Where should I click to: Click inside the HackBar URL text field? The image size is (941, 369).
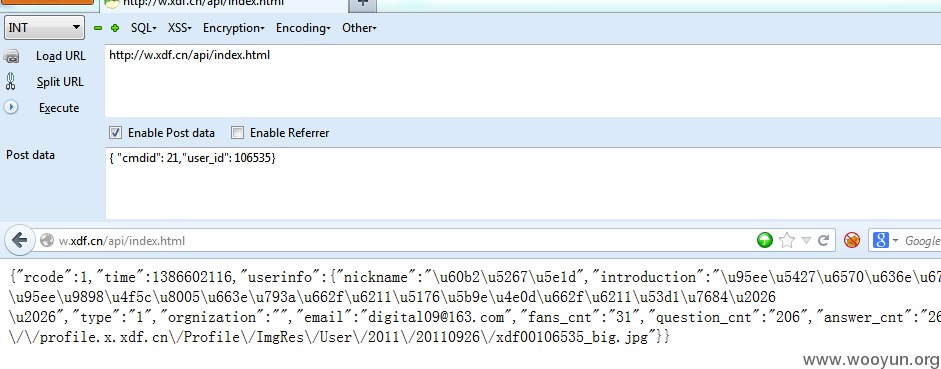pos(522,80)
